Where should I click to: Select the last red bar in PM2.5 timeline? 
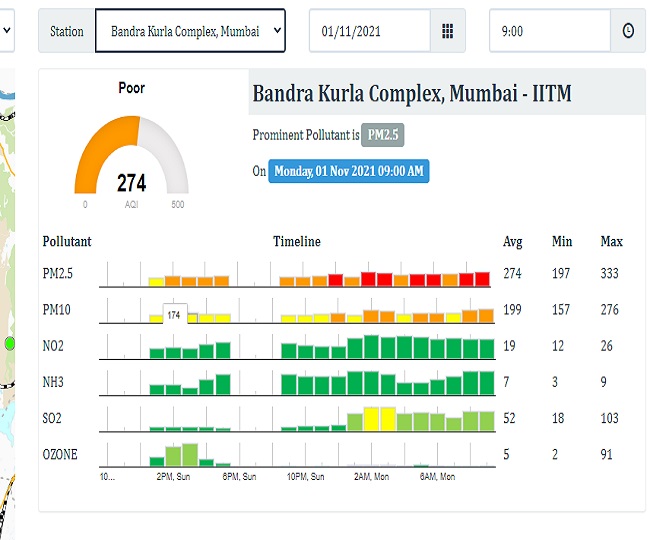coord(483,279)
